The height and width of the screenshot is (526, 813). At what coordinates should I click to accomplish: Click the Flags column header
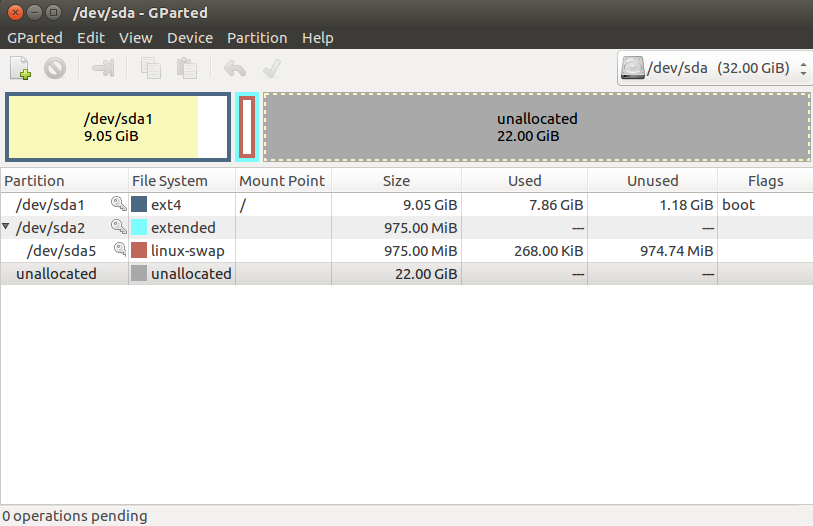coord(765,181)
